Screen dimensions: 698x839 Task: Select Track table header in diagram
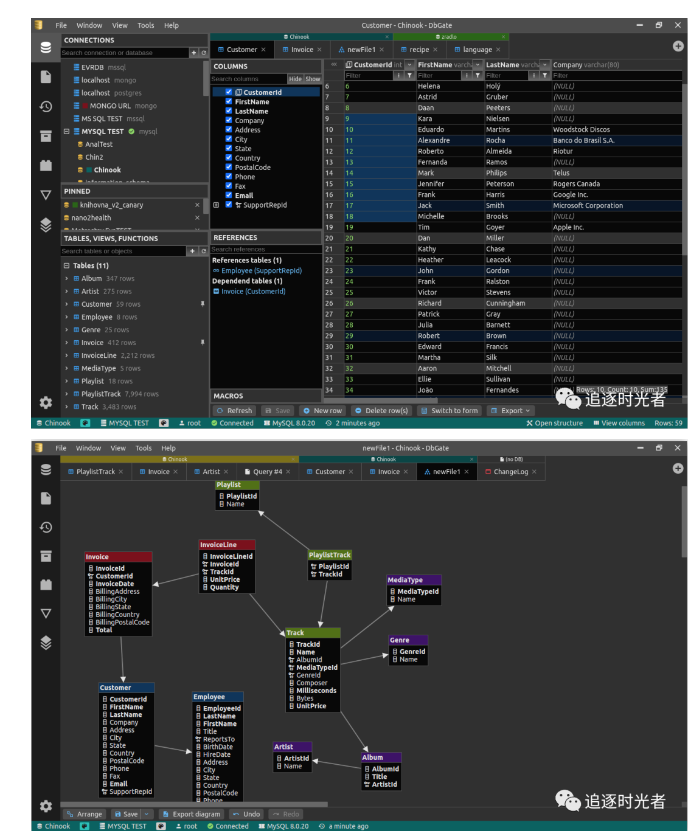pos(313,632)
